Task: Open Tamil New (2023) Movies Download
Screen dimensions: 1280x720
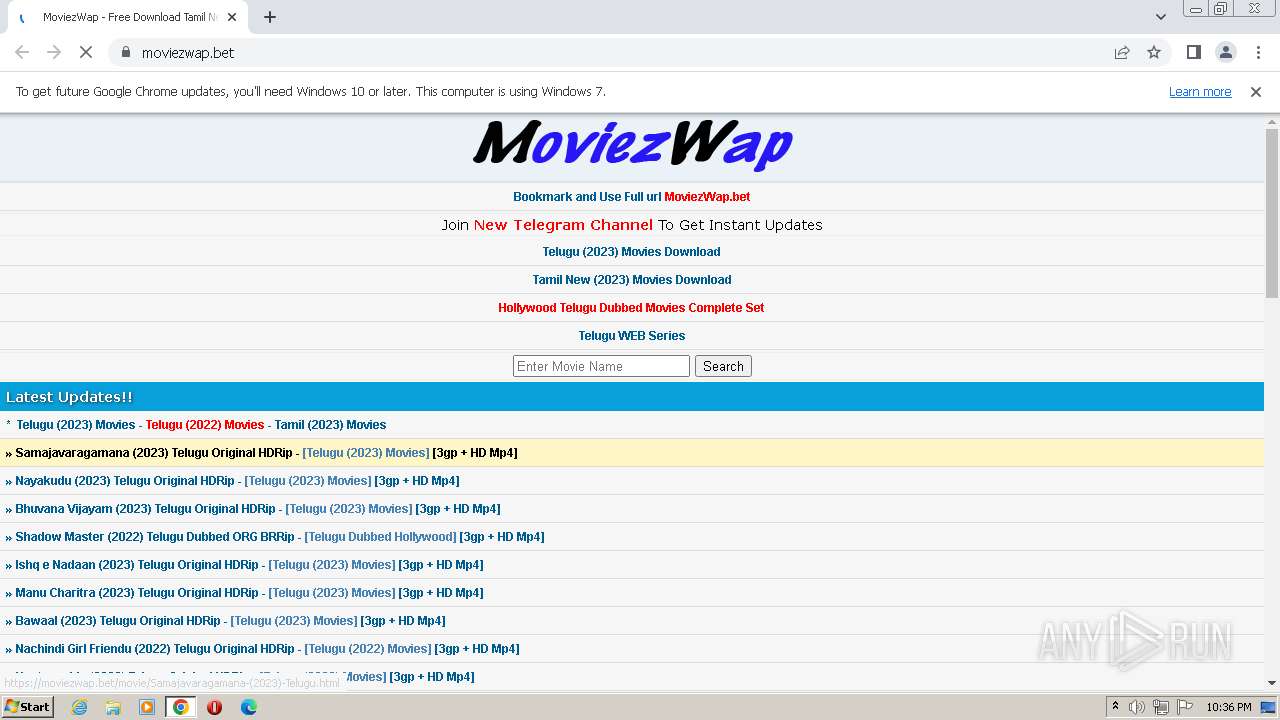Action: [x=631, y=280]
